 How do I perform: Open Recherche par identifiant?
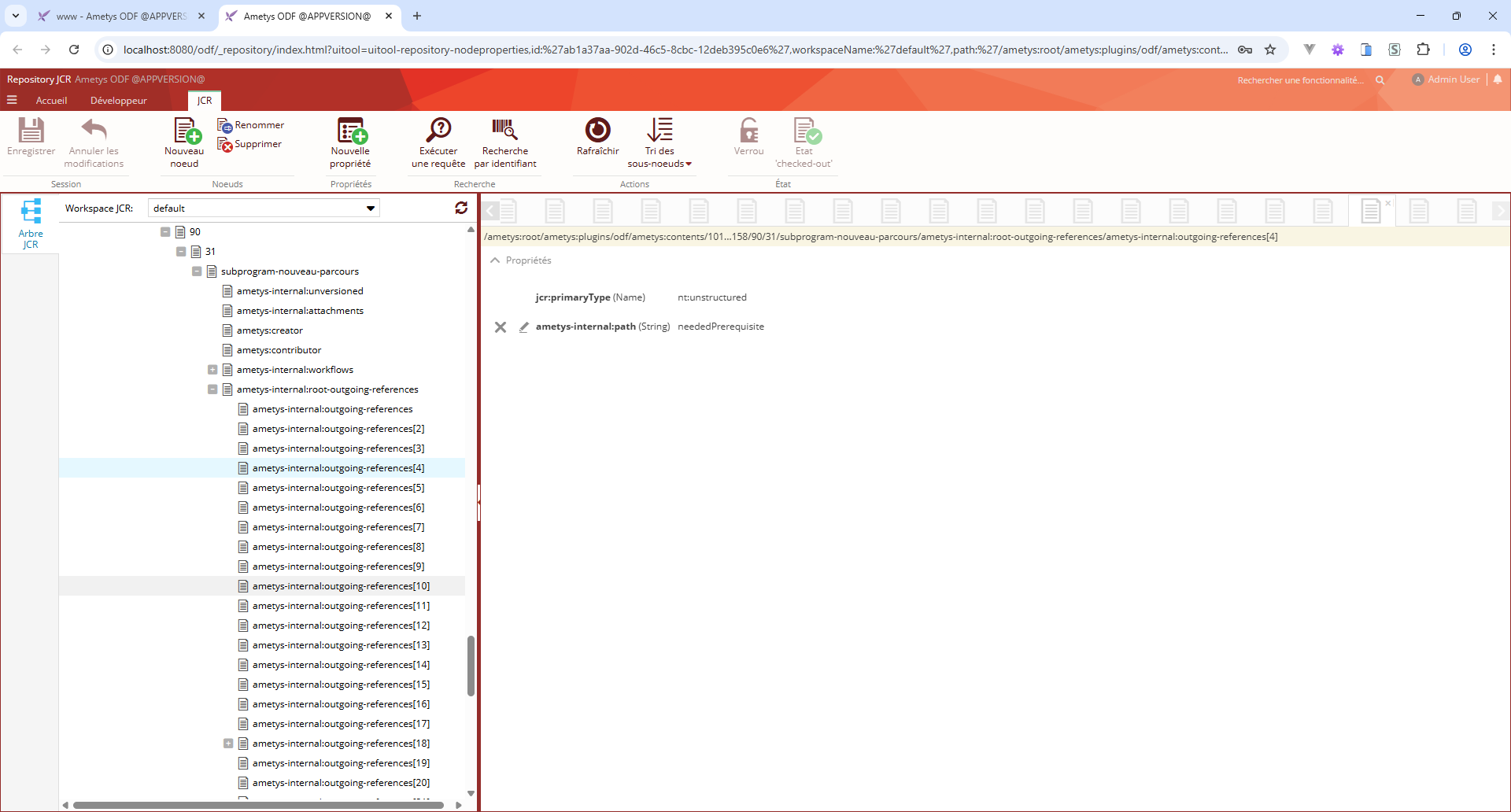504,131
